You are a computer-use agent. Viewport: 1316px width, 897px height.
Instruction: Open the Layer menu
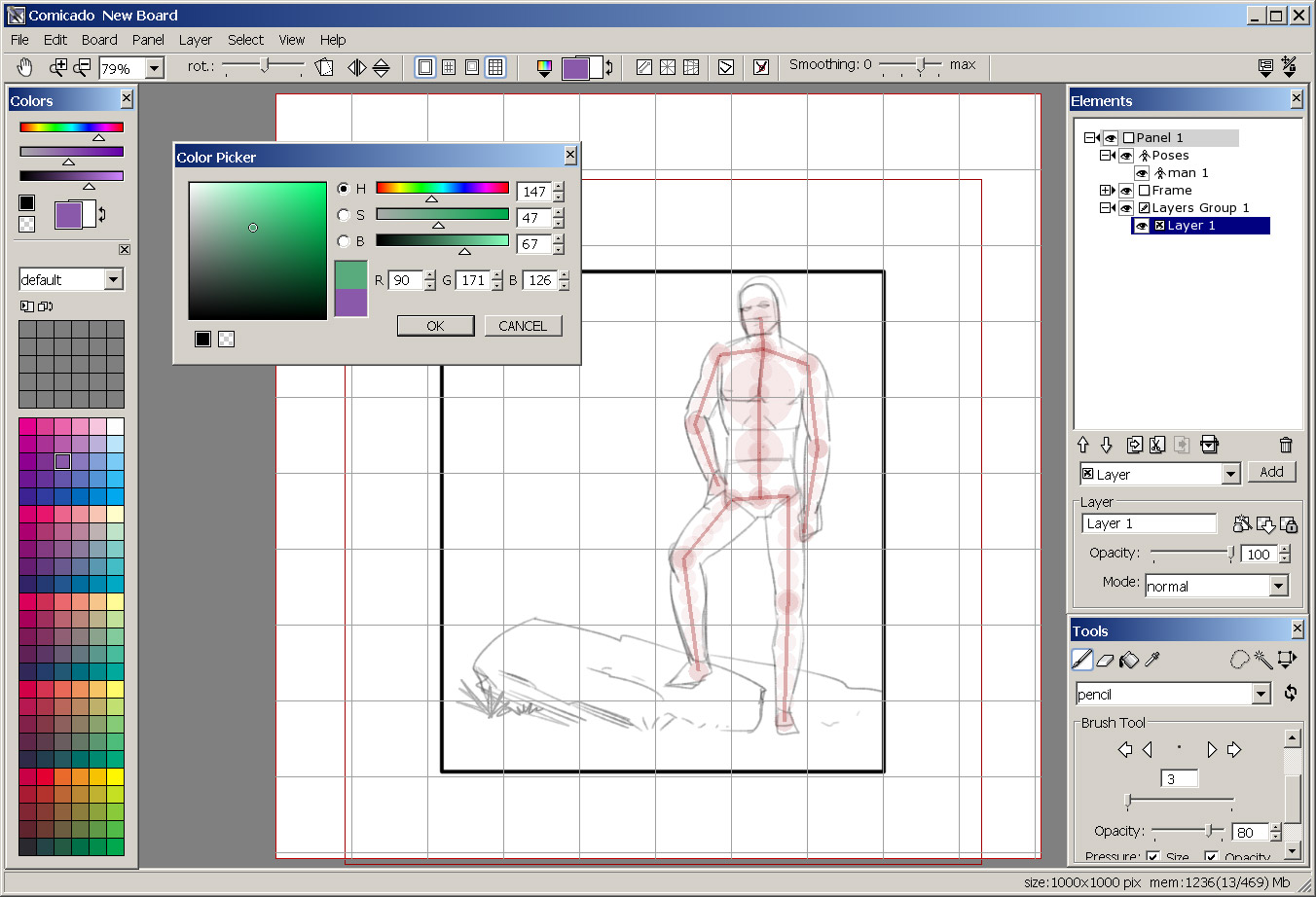[x=195, y=40]
